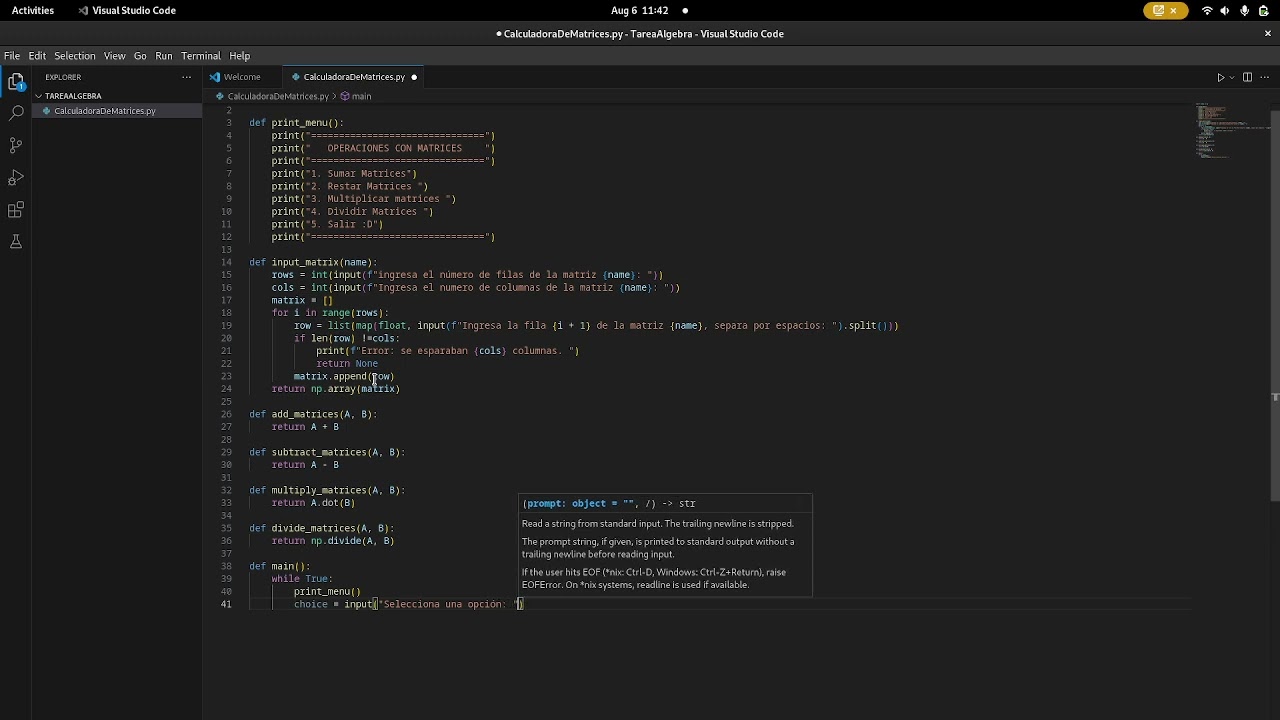Open the Go menu
The image size is (1280, 720).
point(140,56)
